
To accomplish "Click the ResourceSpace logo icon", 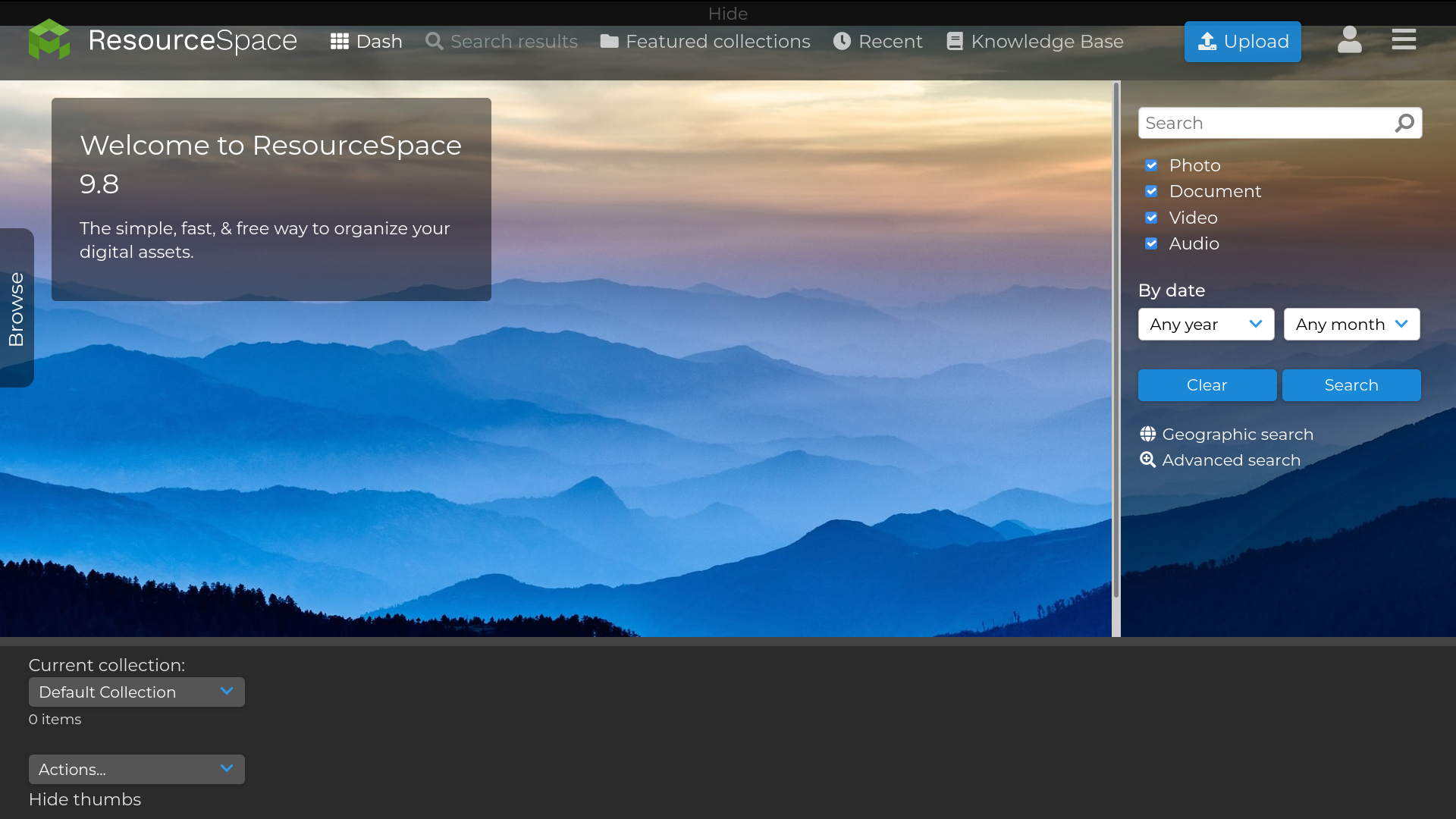I will 49,39.
